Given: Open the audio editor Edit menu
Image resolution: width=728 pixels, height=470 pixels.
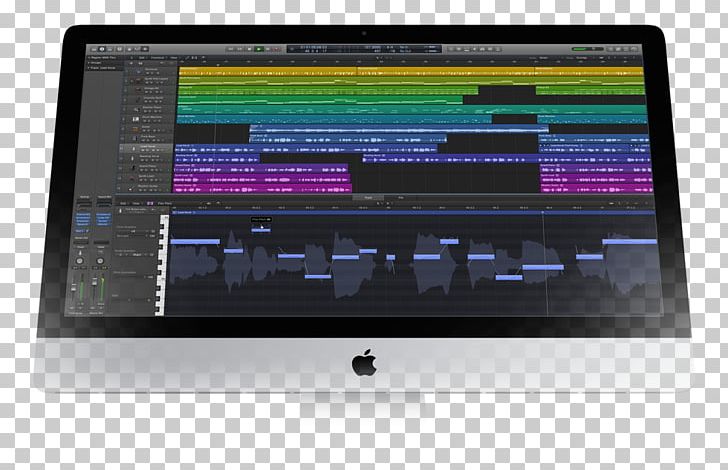Looking at the screenshot, I should coord(123,203).
